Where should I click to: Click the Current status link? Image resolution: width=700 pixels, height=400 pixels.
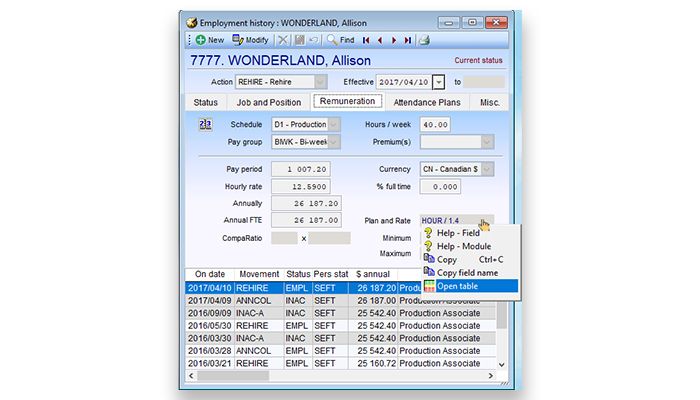pyautogui.click(x=478, y=60)
